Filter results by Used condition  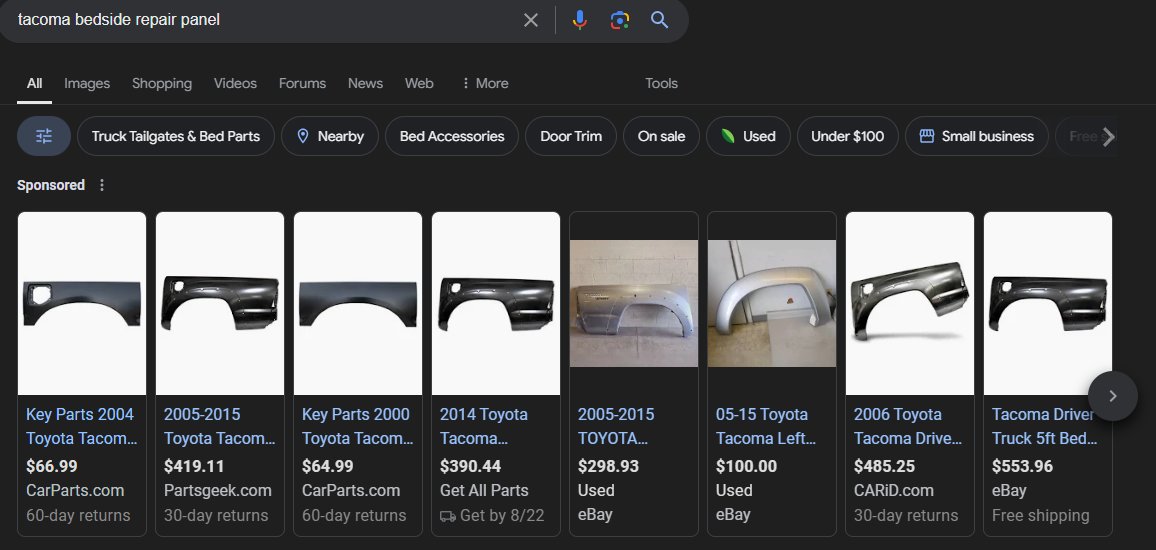pyautogui.click(x=748, y=136)
